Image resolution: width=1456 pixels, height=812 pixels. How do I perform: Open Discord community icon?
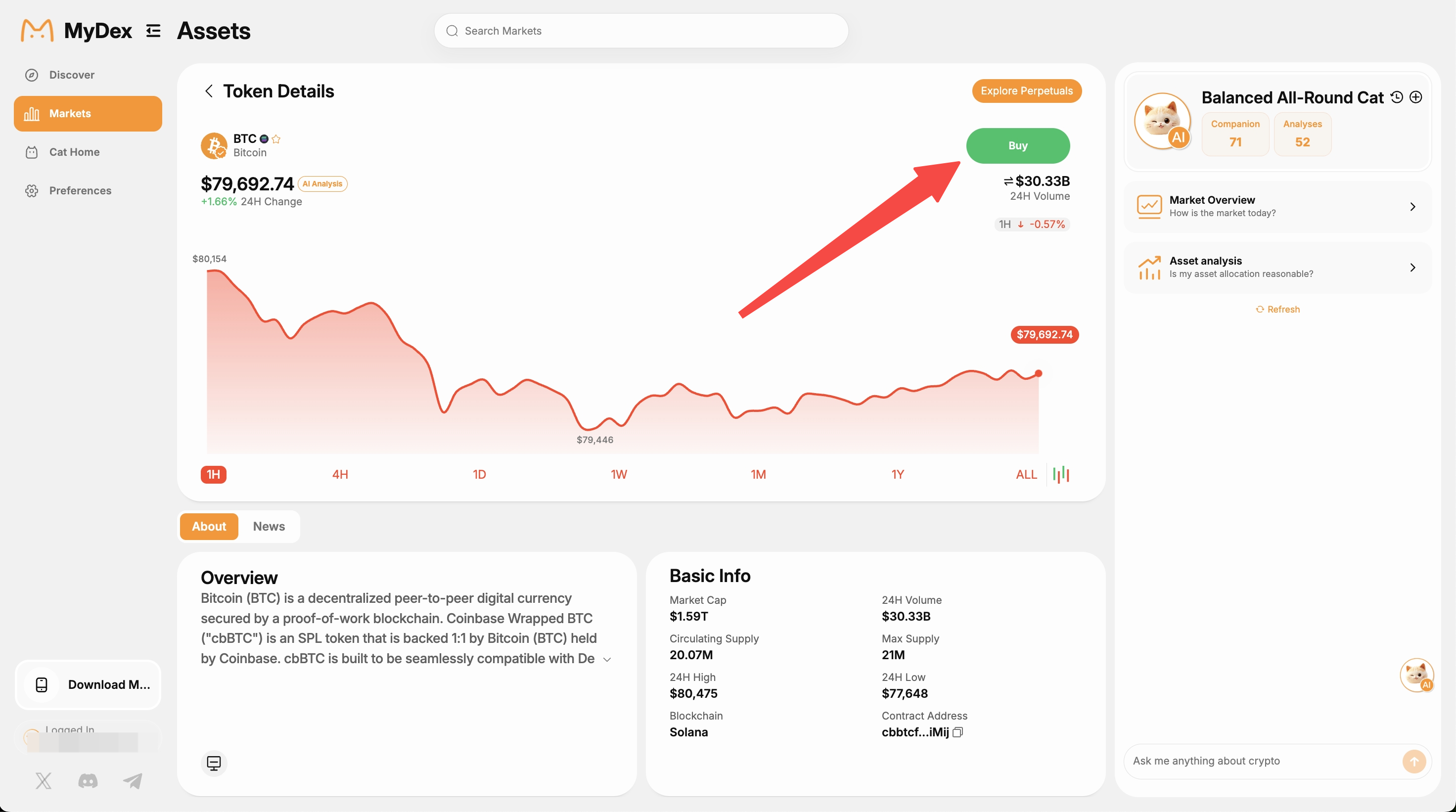(88, 781)
